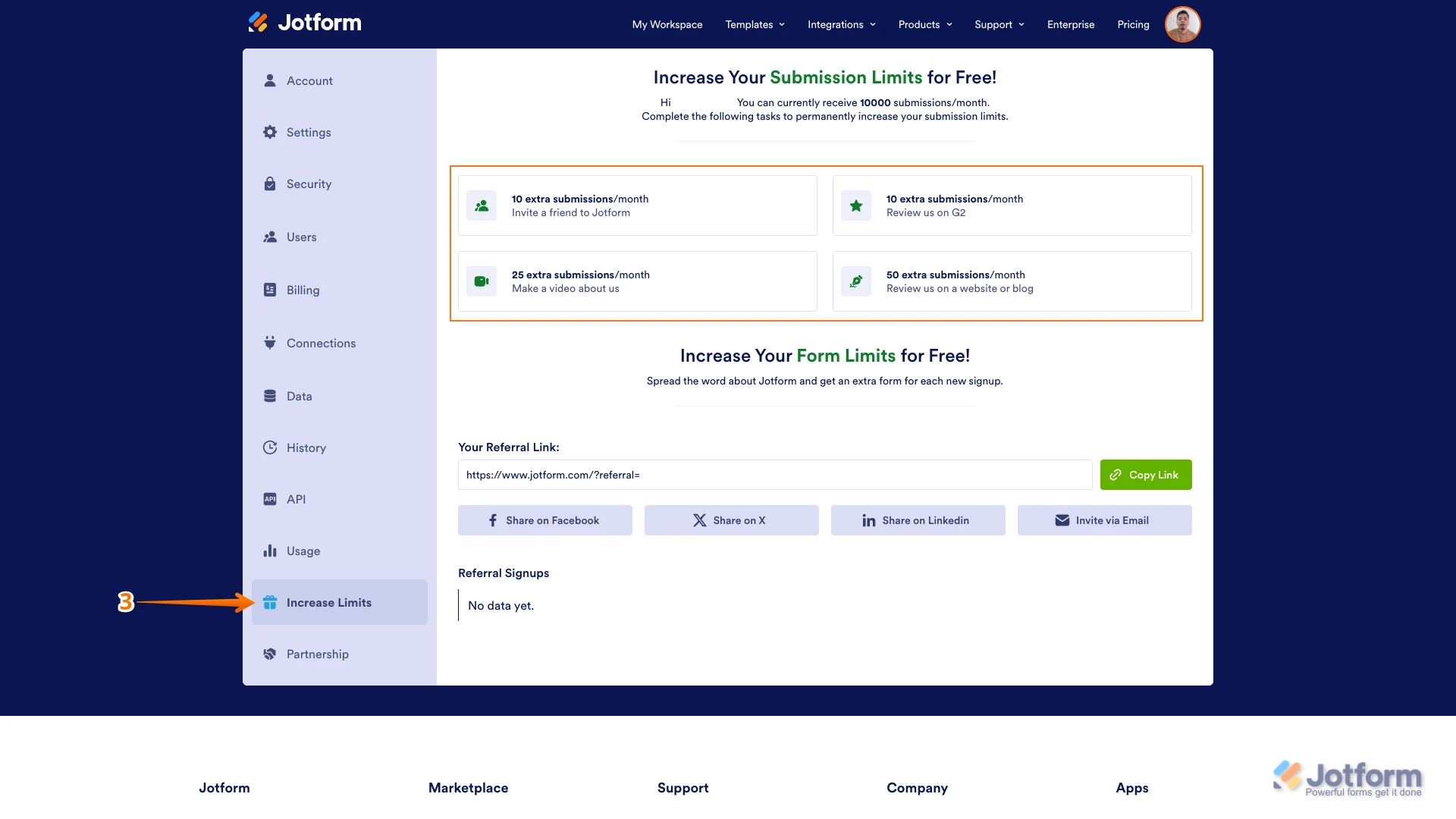
Task: Click the footer "Jotform" column heading
Action: [x=224, y=788]
